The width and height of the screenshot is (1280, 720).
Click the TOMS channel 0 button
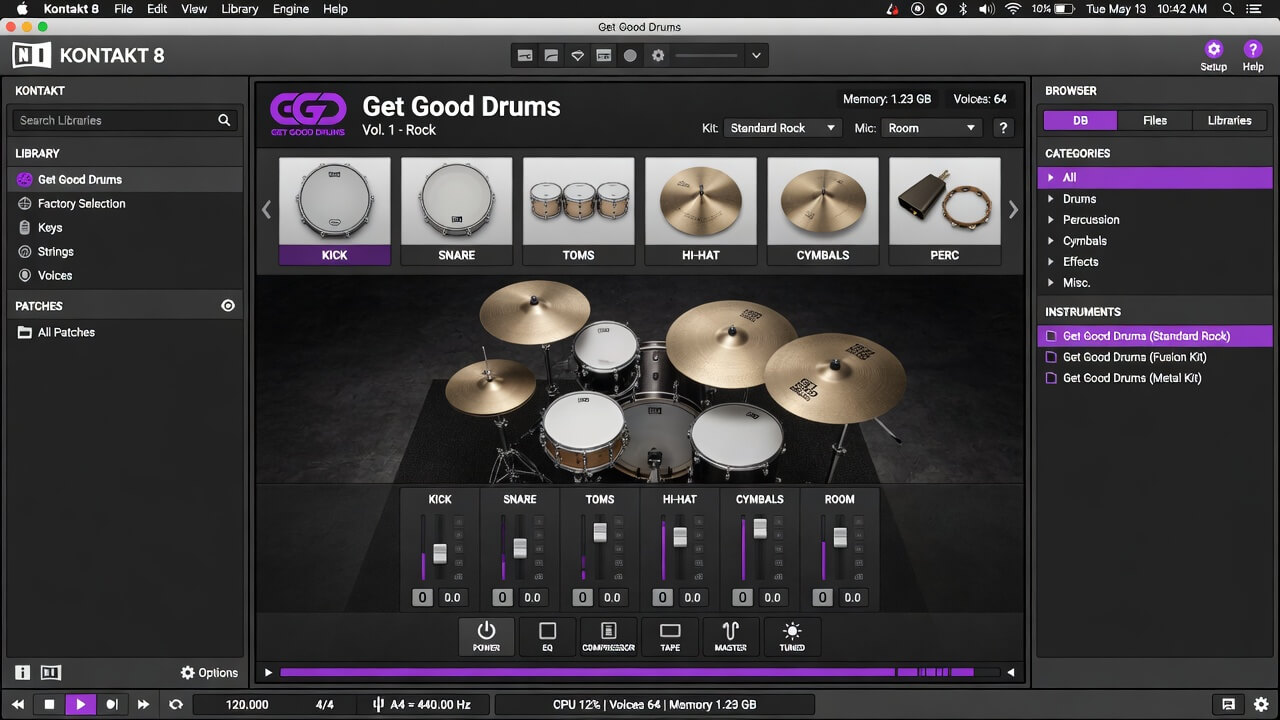pyautogui.click(x=582, y=597)
